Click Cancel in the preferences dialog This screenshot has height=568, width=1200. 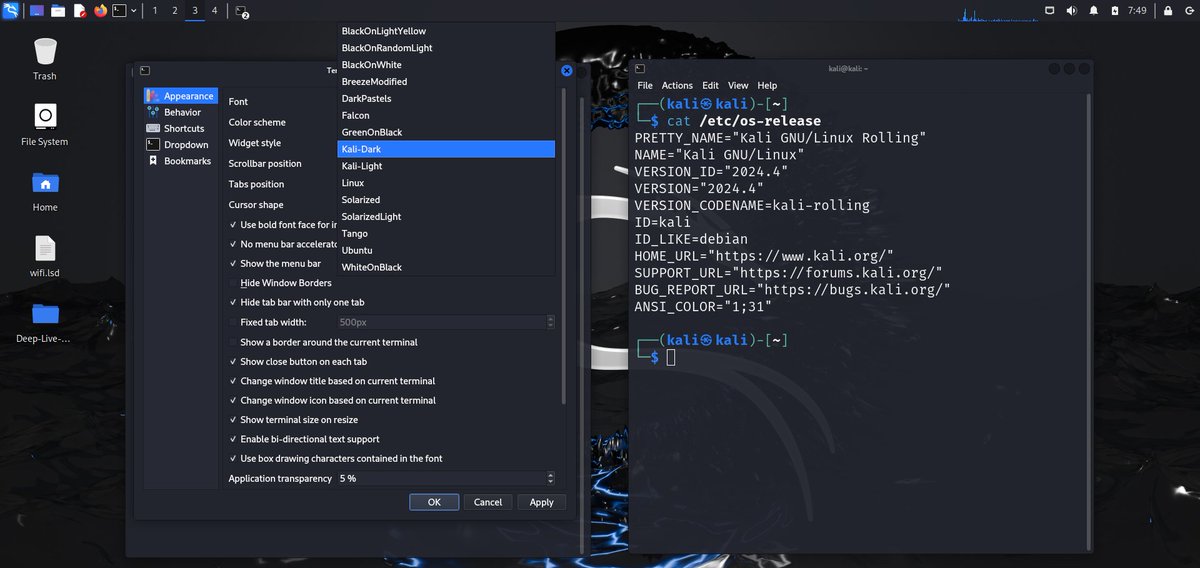(x=488, y=502)
